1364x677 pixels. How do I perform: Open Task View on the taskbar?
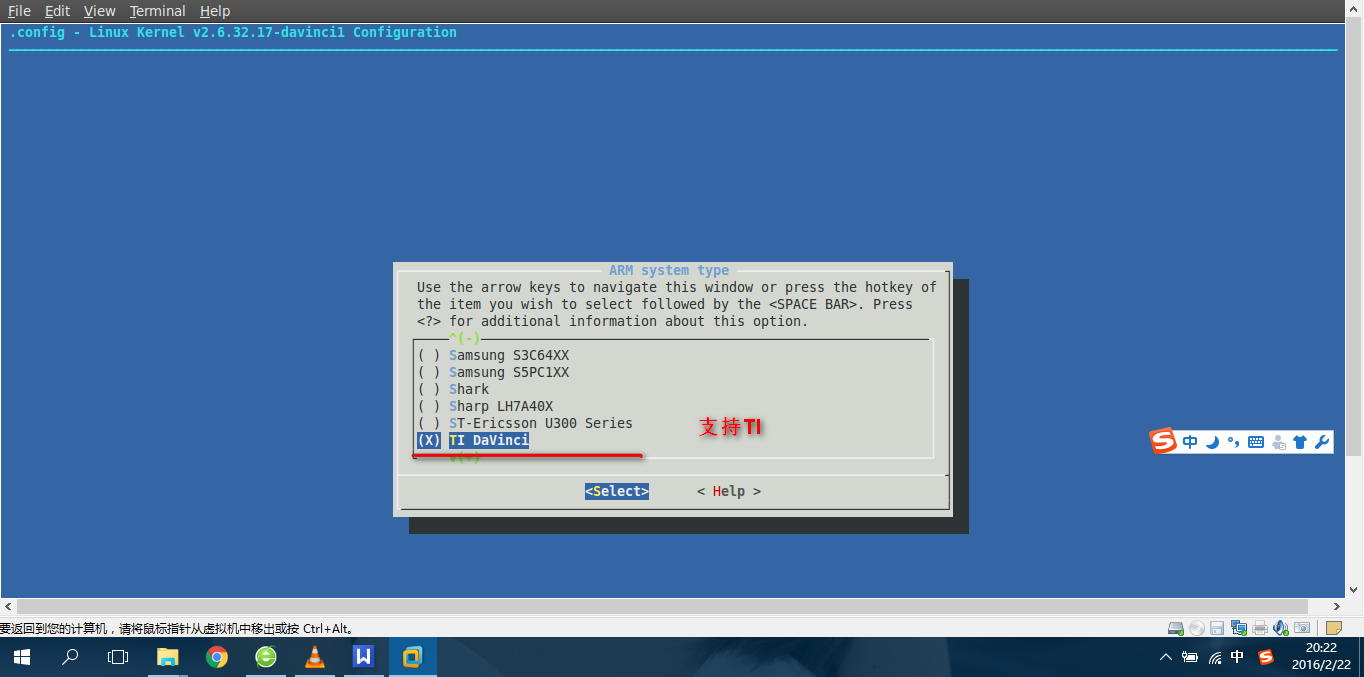click(118, 657)
